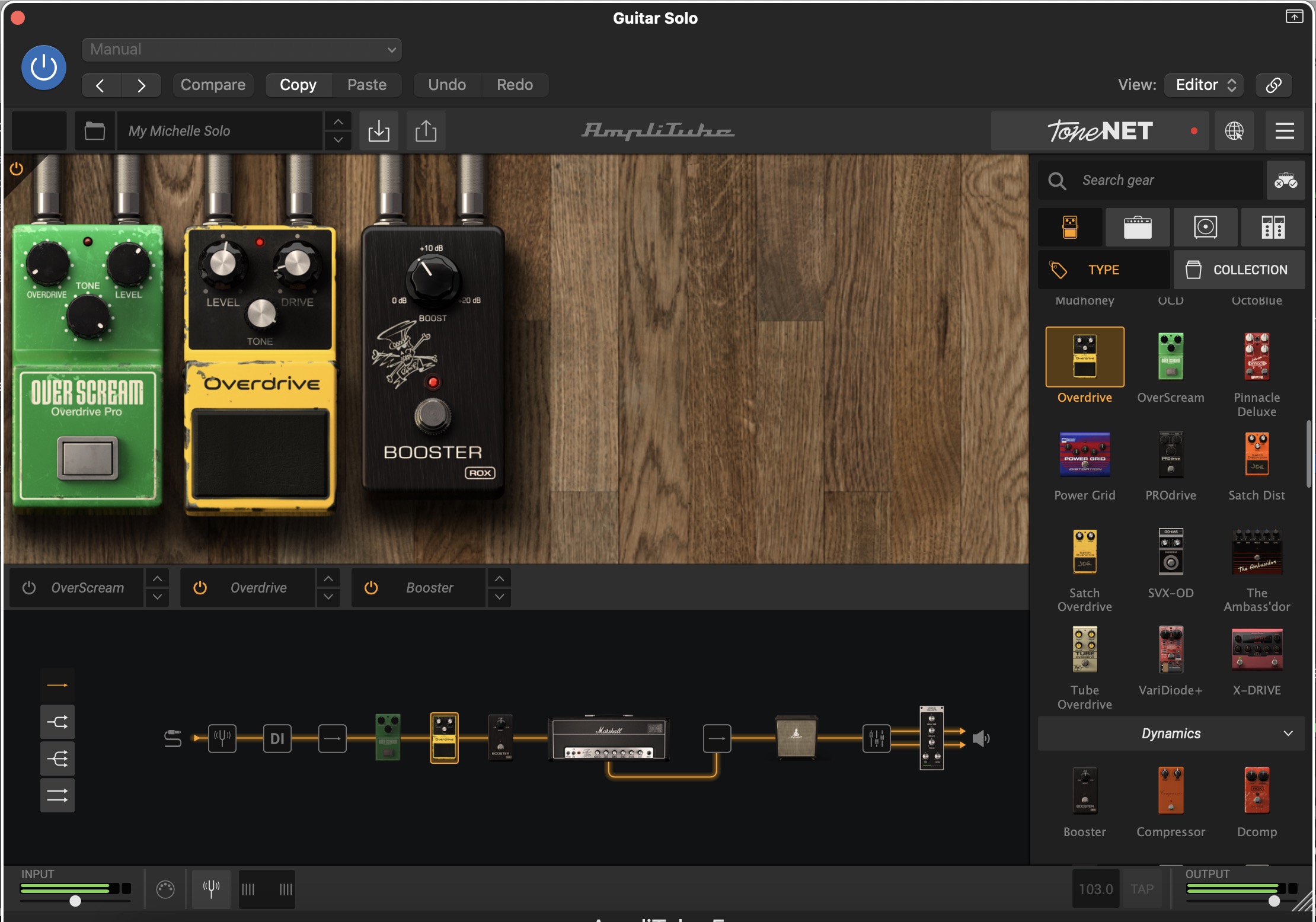This screenshot has height=922, width=1316.
Task: Select the Satch Dist pedal thumbnail
Action: [1257, 454]
